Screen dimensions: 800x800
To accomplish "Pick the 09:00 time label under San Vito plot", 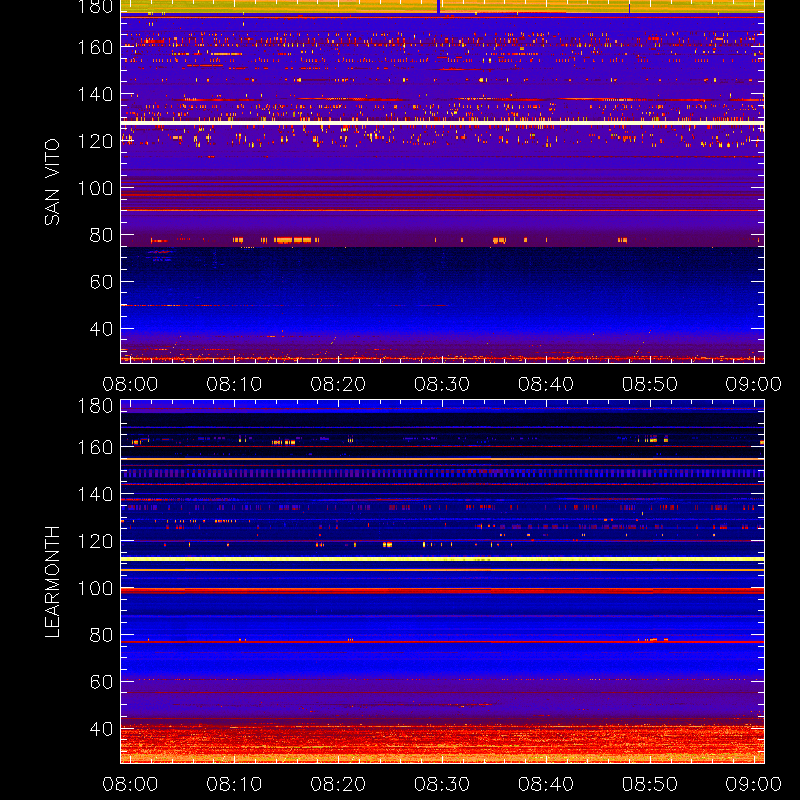I will point(754,384).
